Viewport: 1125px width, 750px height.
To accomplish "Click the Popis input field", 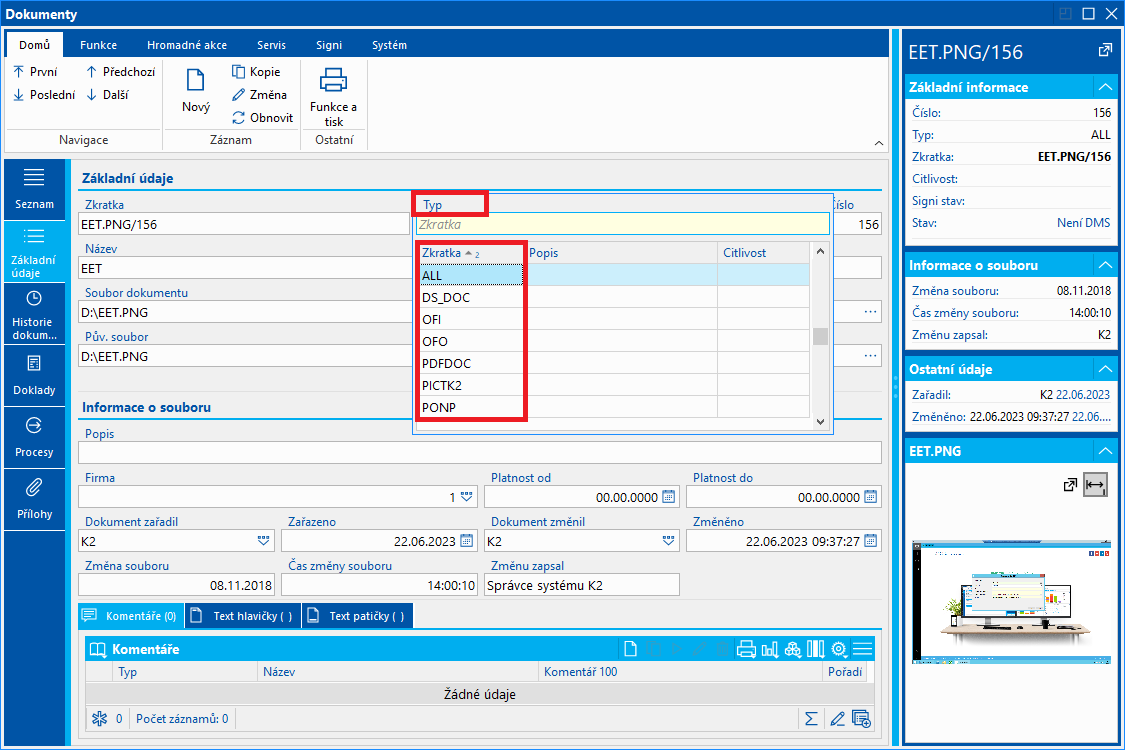I will [x=479, y=453].
